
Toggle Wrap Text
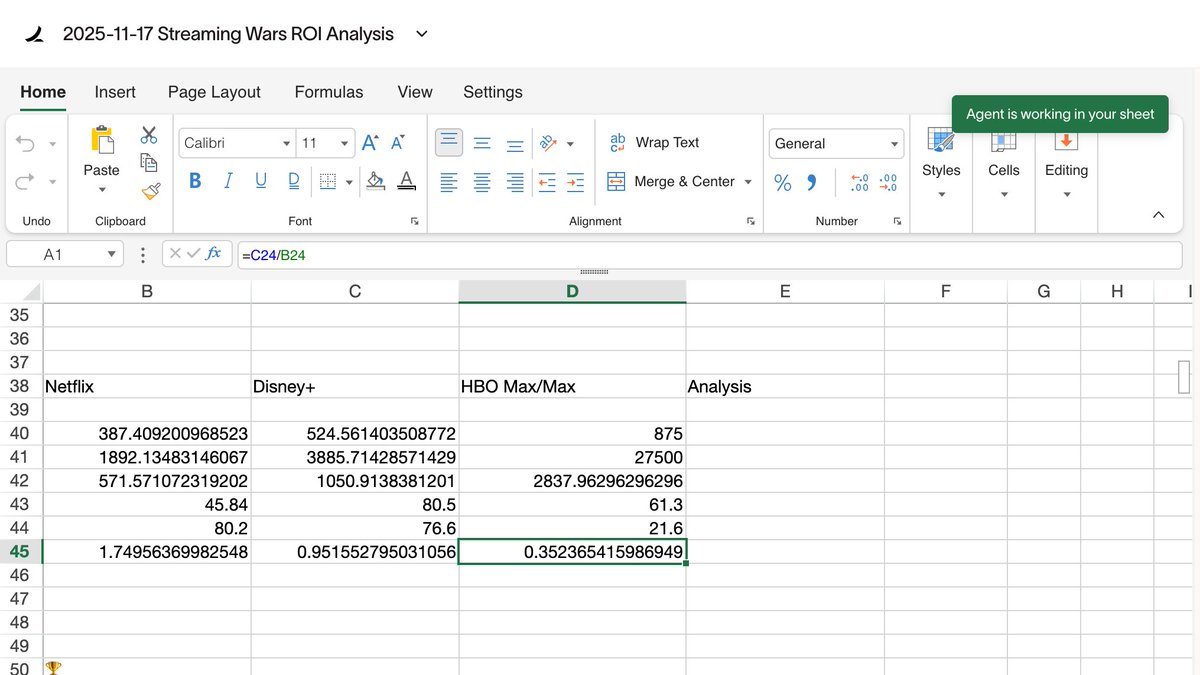click(654, 142)
